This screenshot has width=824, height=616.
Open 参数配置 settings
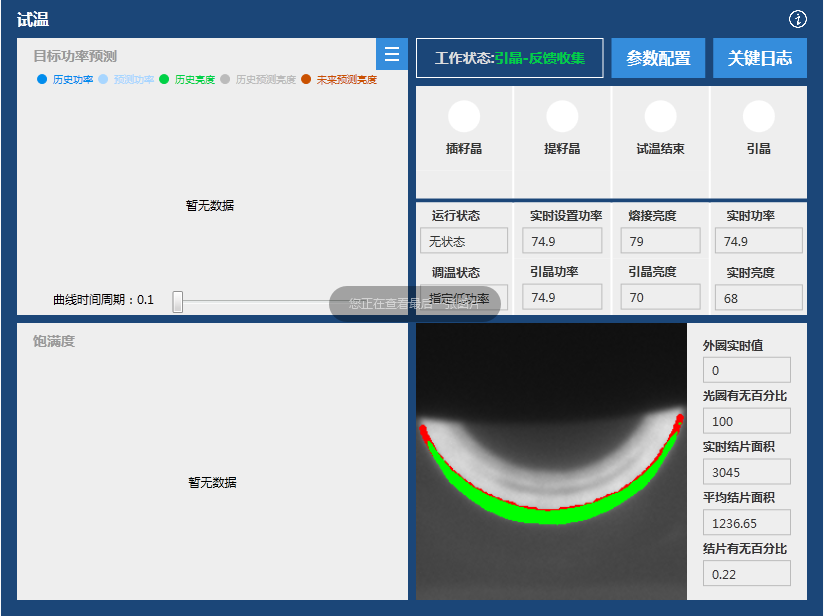(658, 58)
